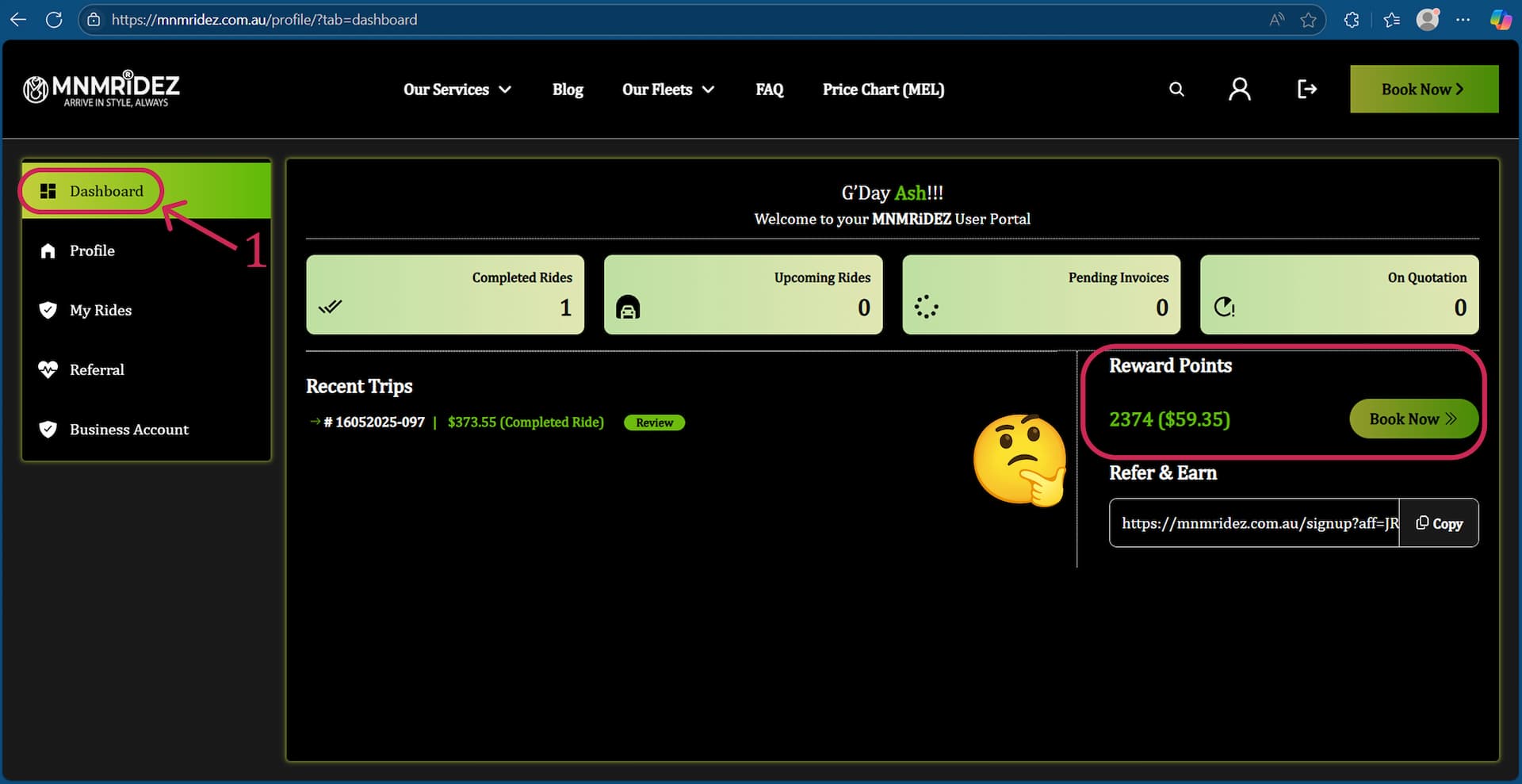Click the referral link field
Viewport: 1522px width, 784px height.
1254,523
